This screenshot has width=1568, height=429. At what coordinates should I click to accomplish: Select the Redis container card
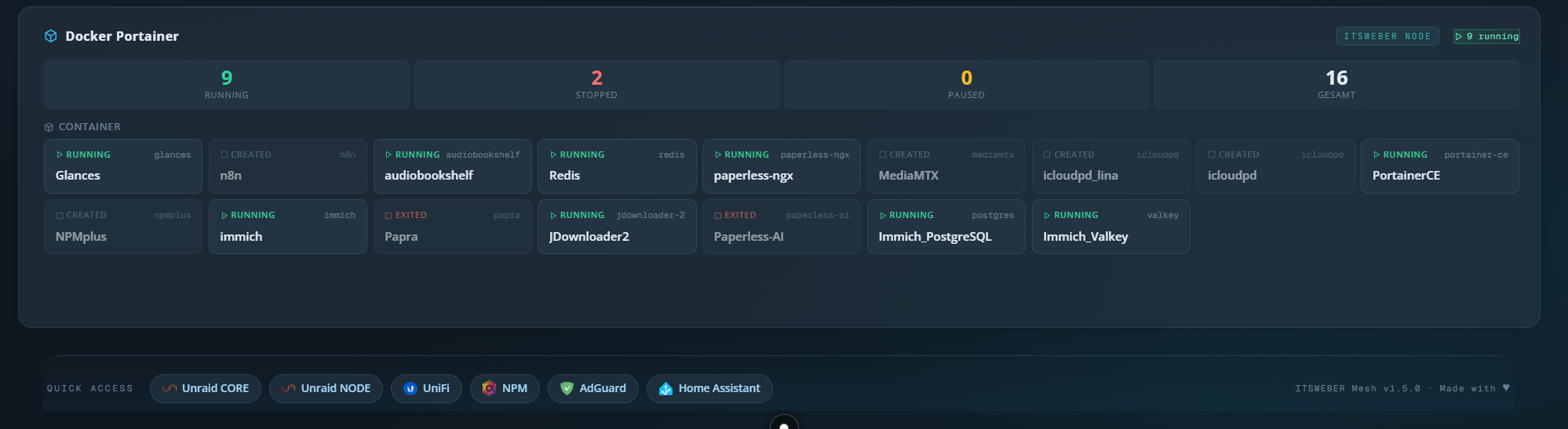point(617,166)
